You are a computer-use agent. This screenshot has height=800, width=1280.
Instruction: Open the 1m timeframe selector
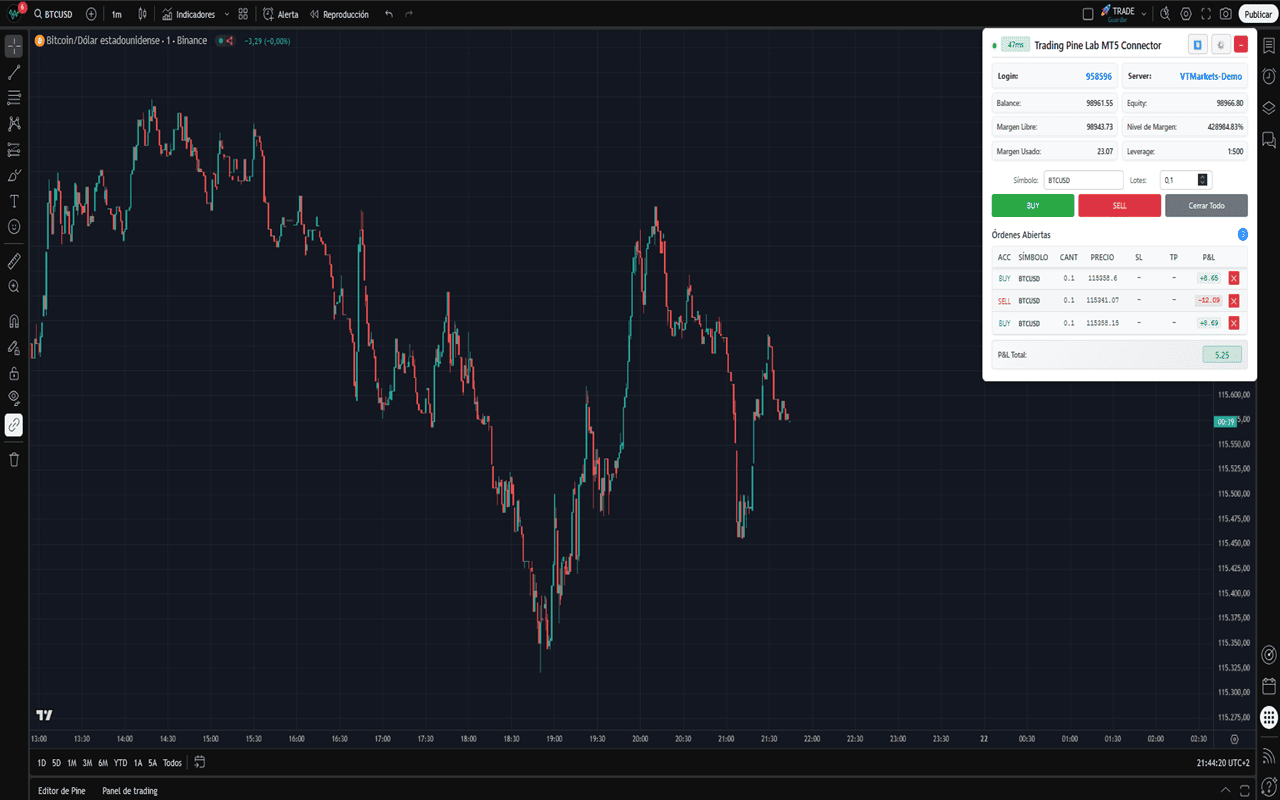(x=116, y=14)
